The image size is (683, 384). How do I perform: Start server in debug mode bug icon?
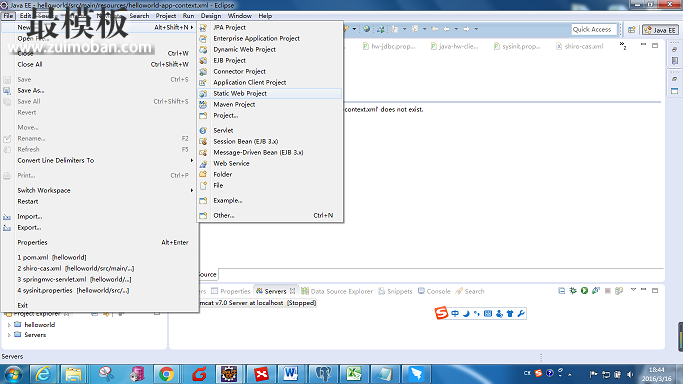573,291
